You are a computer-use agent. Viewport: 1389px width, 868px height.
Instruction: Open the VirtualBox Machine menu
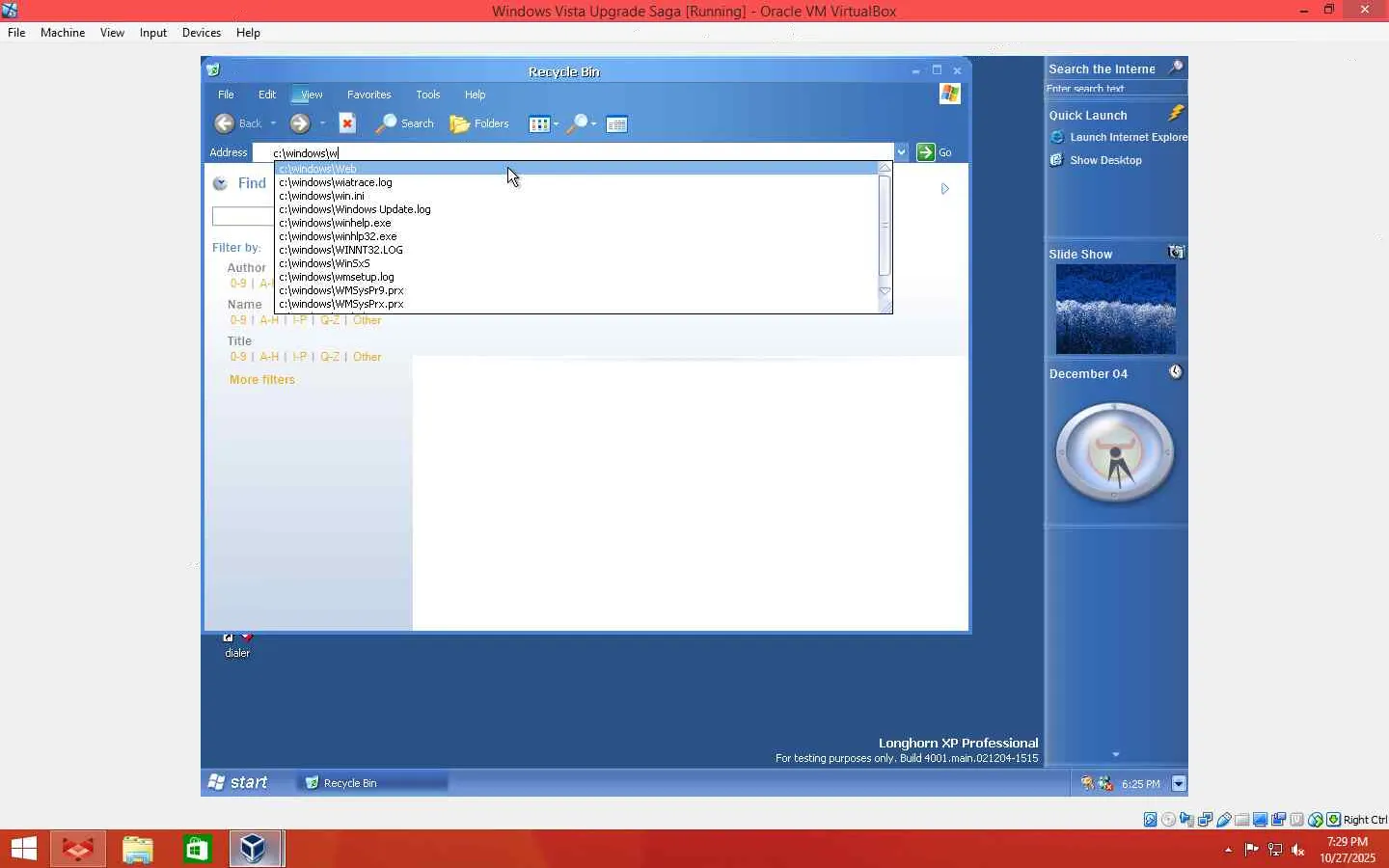63,33
